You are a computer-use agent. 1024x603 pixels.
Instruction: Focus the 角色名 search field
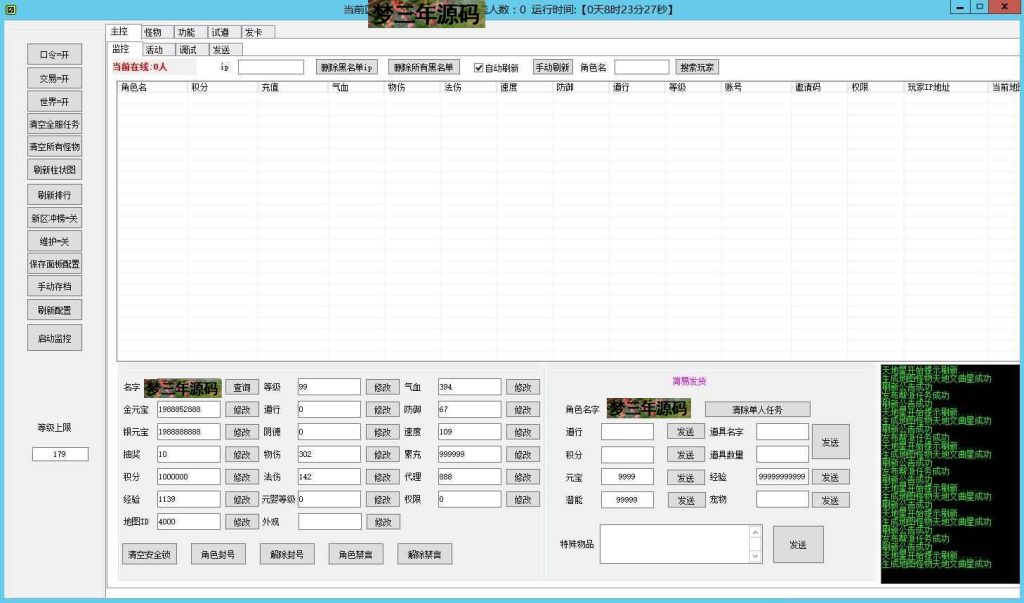641,67
